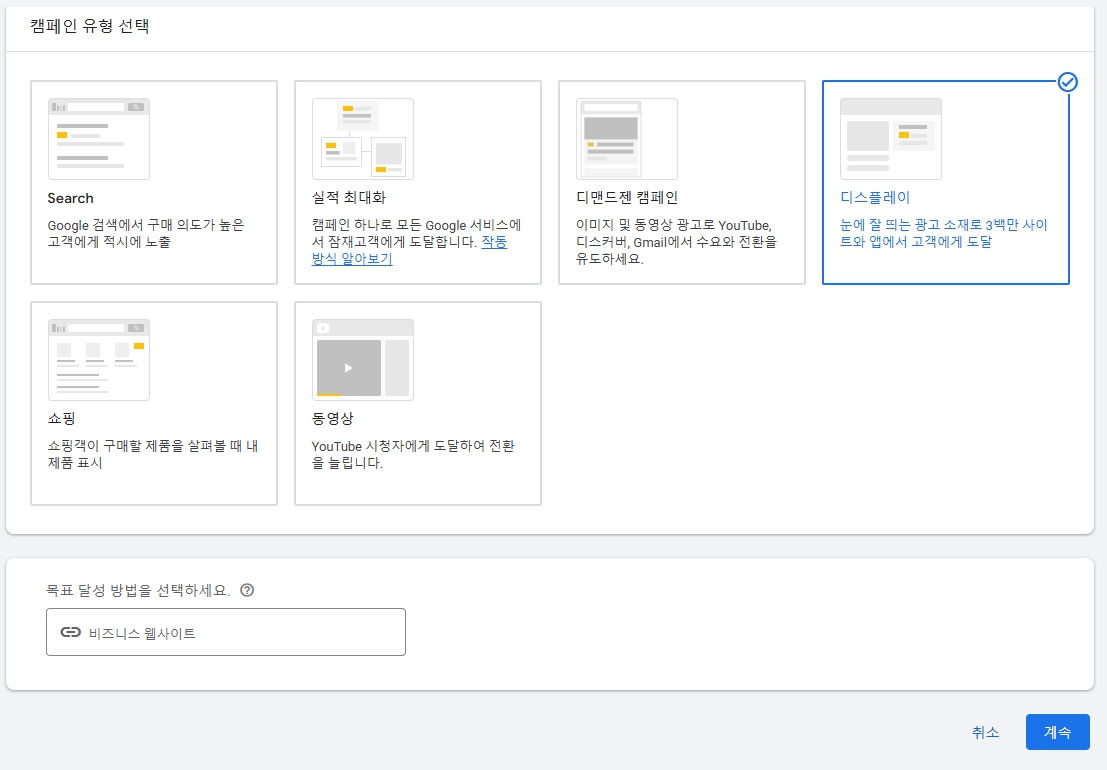This screenshot has height=770, width=1107.
Task: Click the 동영상 description about YouTube 시청자
Action: pyautogui.click(x=413, y=455)
